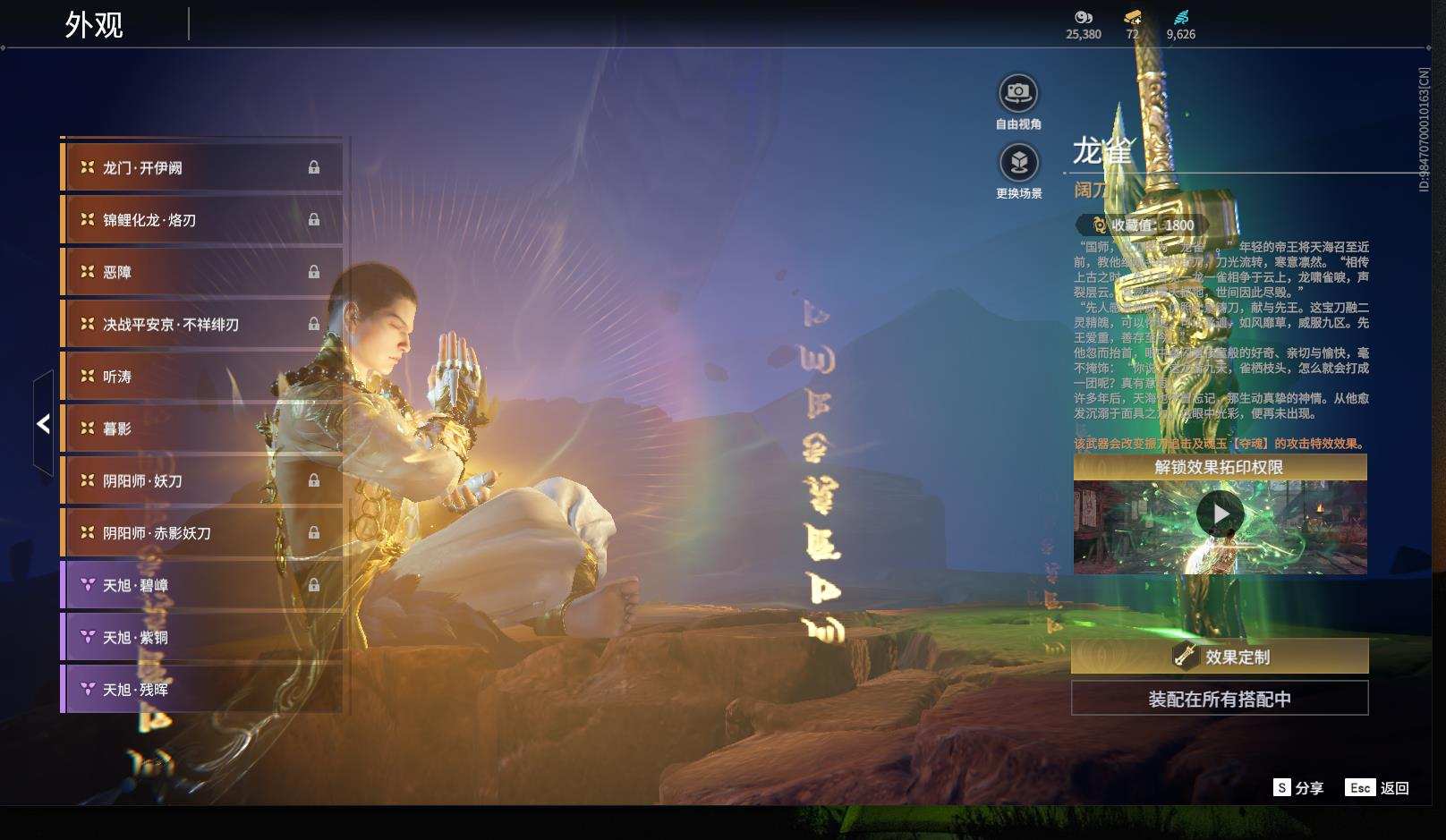Tap the lock icon on 恶障
Image resolution: width=1446 pixels, height=840 pixels.
(x=314, y=271)
